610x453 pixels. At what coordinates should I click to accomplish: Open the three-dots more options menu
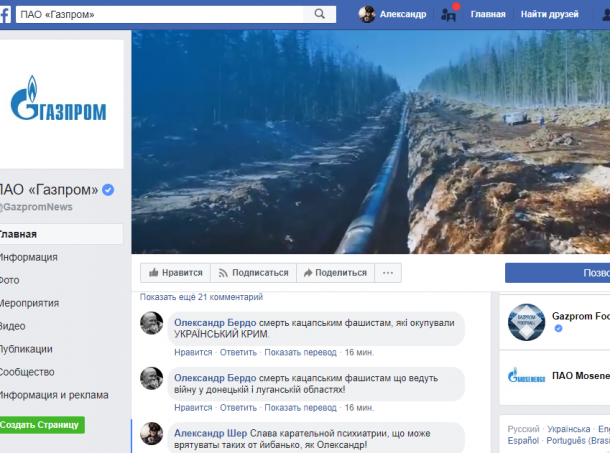point(388,273)
